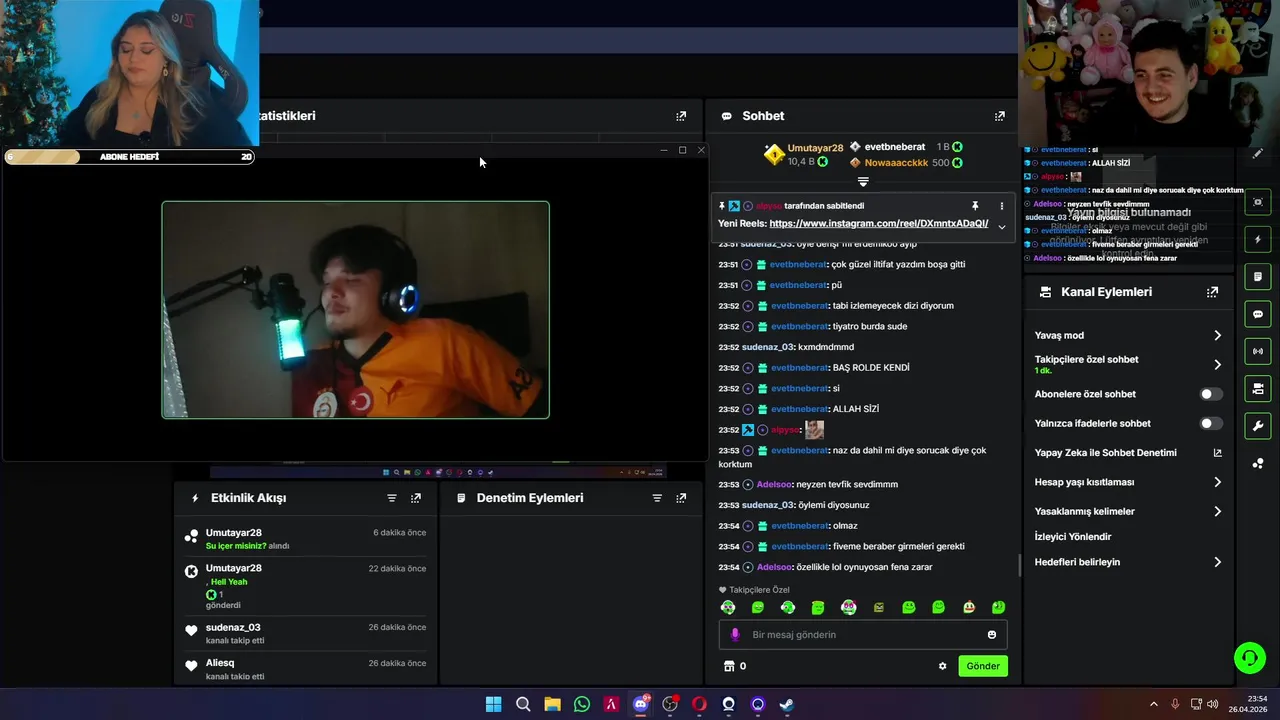Click sudenaz_03 username on öylemi diyosunuz message
1280x720 pixels.
768,505
